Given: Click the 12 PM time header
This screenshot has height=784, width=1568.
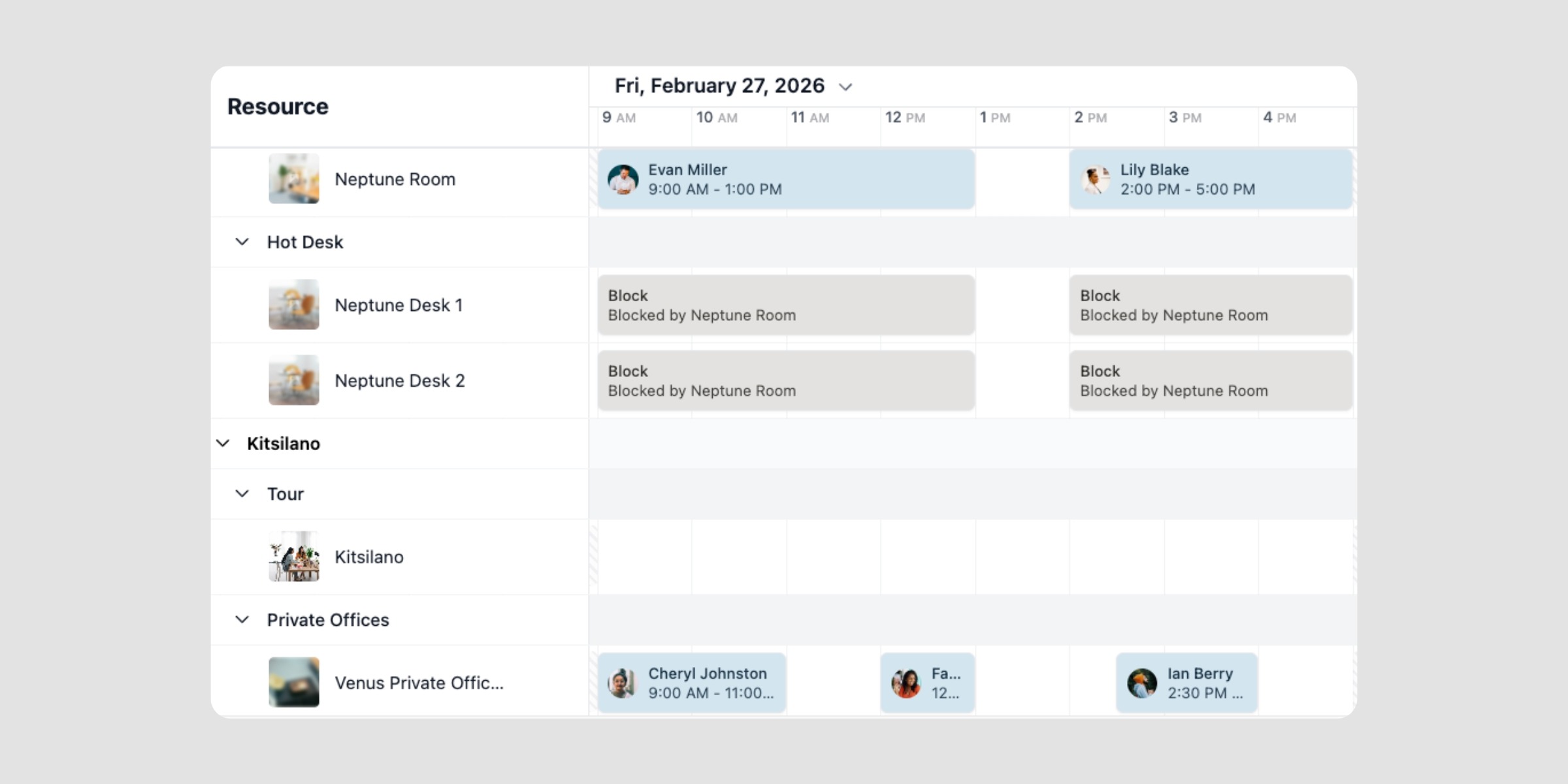Looking at the screenshot, I should pos(905,118).
